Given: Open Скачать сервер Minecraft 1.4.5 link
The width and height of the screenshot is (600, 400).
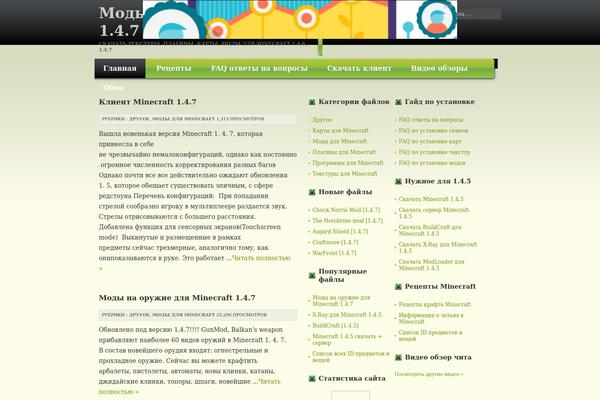Looking at the screenshot, I should pyautogui.click(x=434, y=213).
